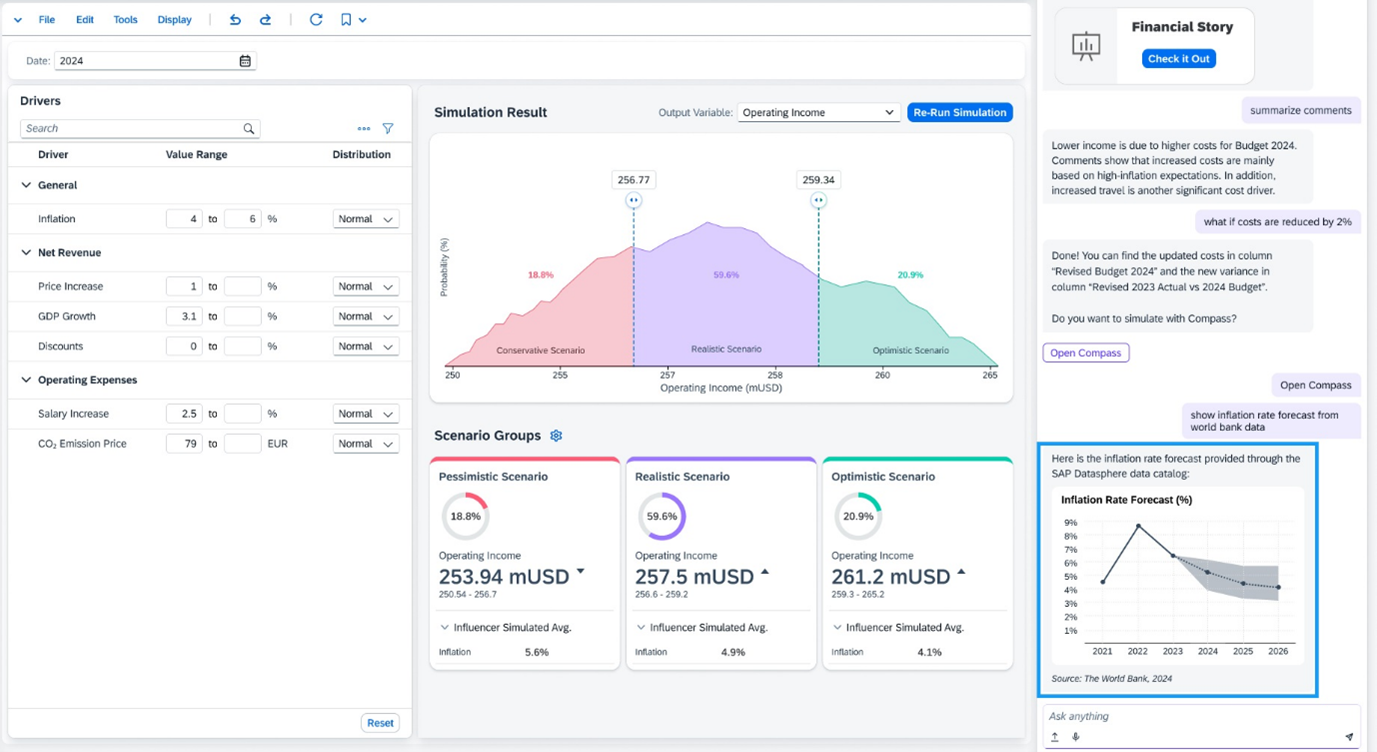The width and height of the screenshot is (1377, 752).
Task: Click Check it Out under Financial Story
Action: pos(1178,58)
